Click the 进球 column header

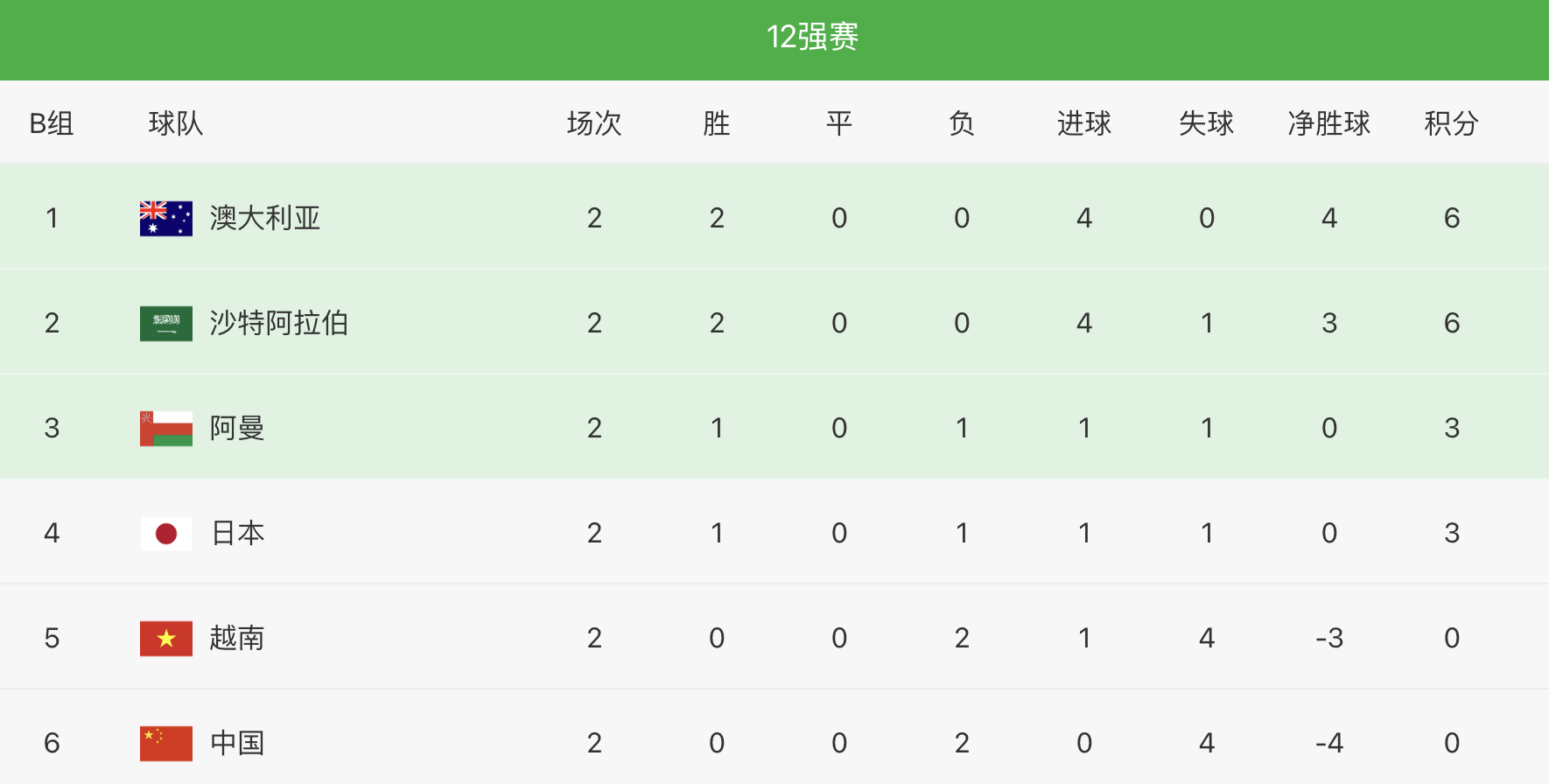tap(1083, 123)
